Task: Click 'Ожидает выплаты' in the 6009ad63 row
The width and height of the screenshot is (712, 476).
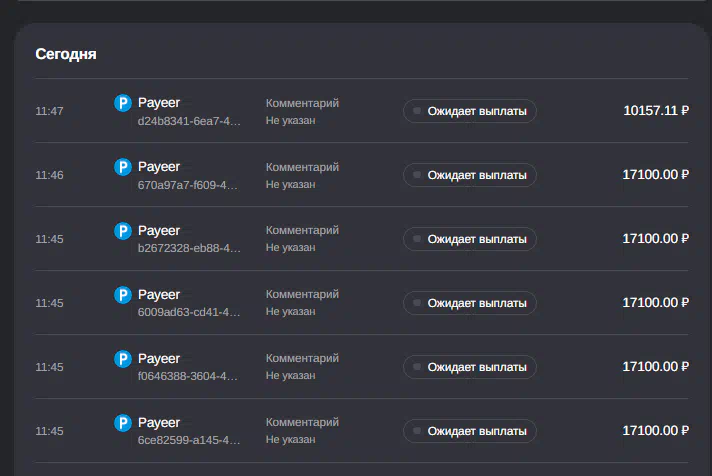Action: 470,303
